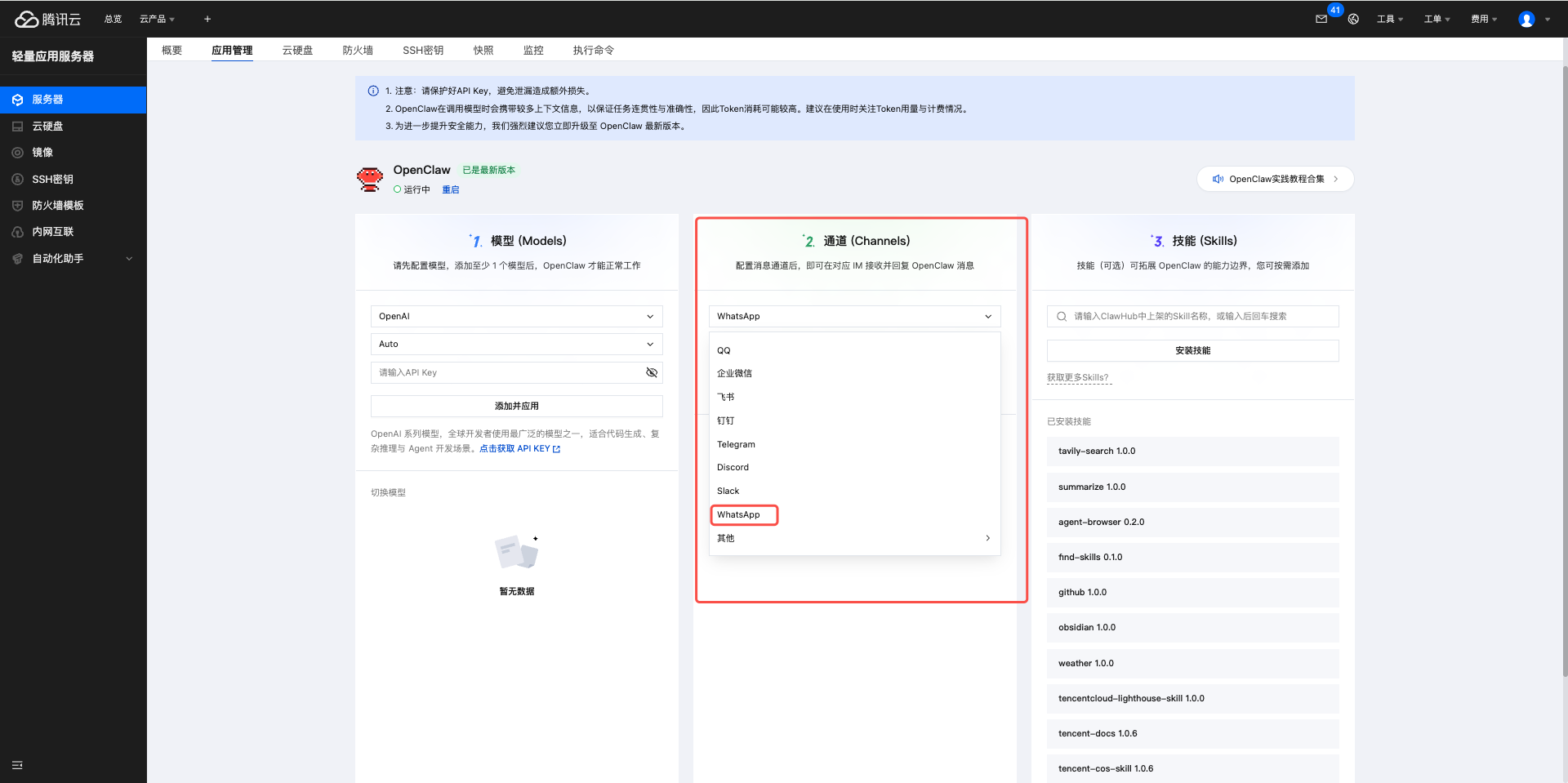The width and height of the screenshot is (1568, 783).
Task: Click the plus icon in top bar
Action: pyautogui.click(x=207, y=19)
